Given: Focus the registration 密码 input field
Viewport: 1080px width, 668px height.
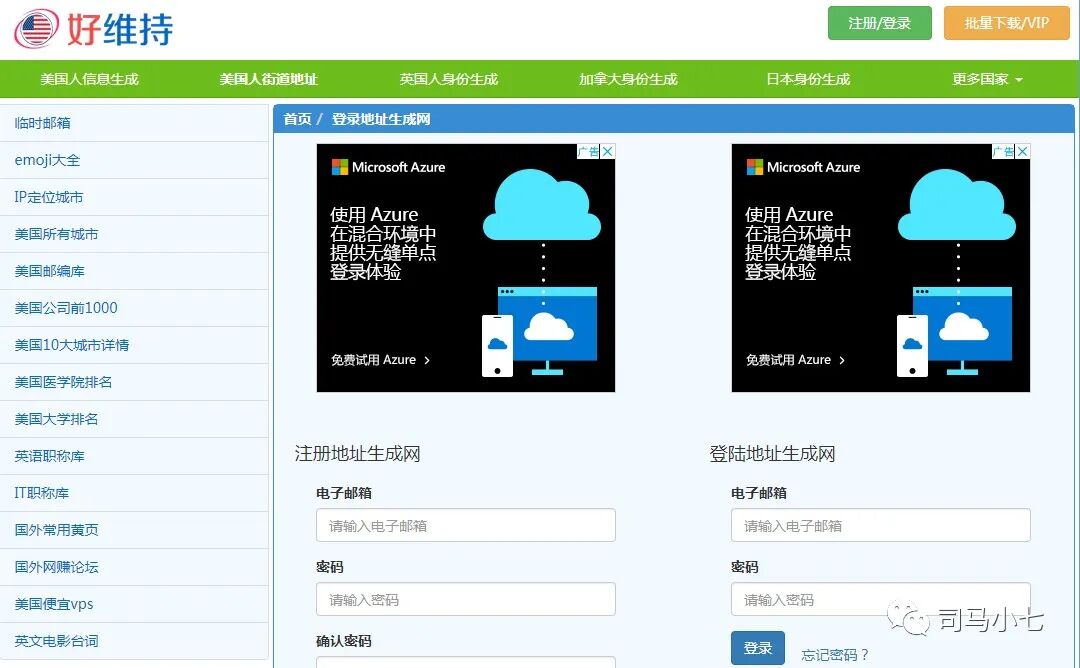Looking at the screenshot, I should [x=466, y=599].
